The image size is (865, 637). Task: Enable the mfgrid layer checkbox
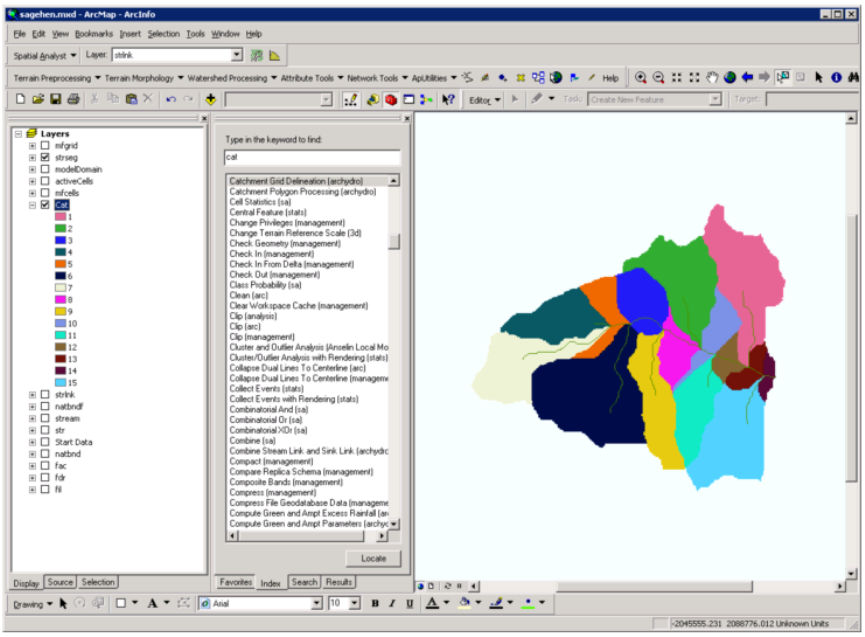[45, 145]
